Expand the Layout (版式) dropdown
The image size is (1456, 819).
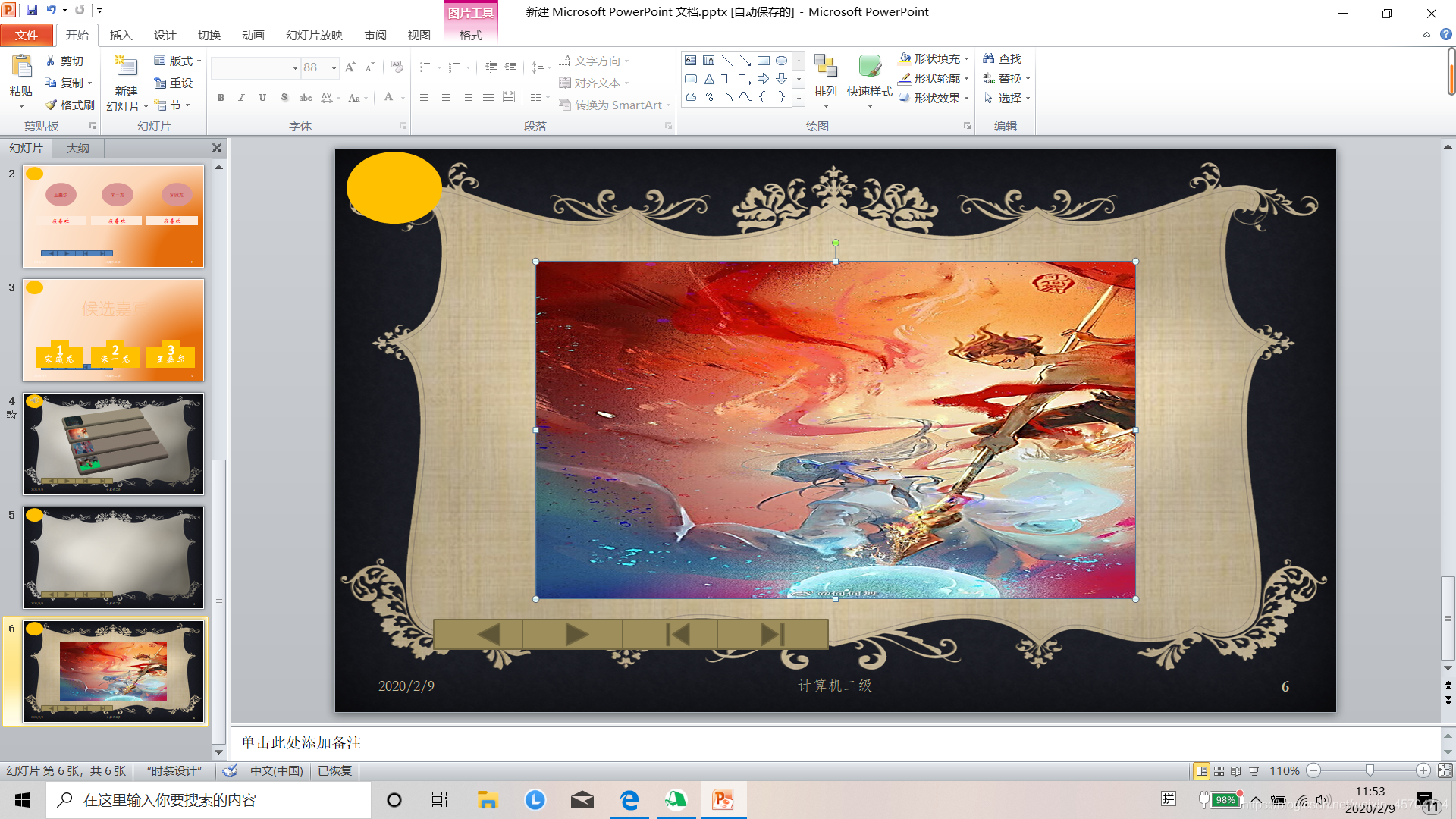[x=199, y=61]
